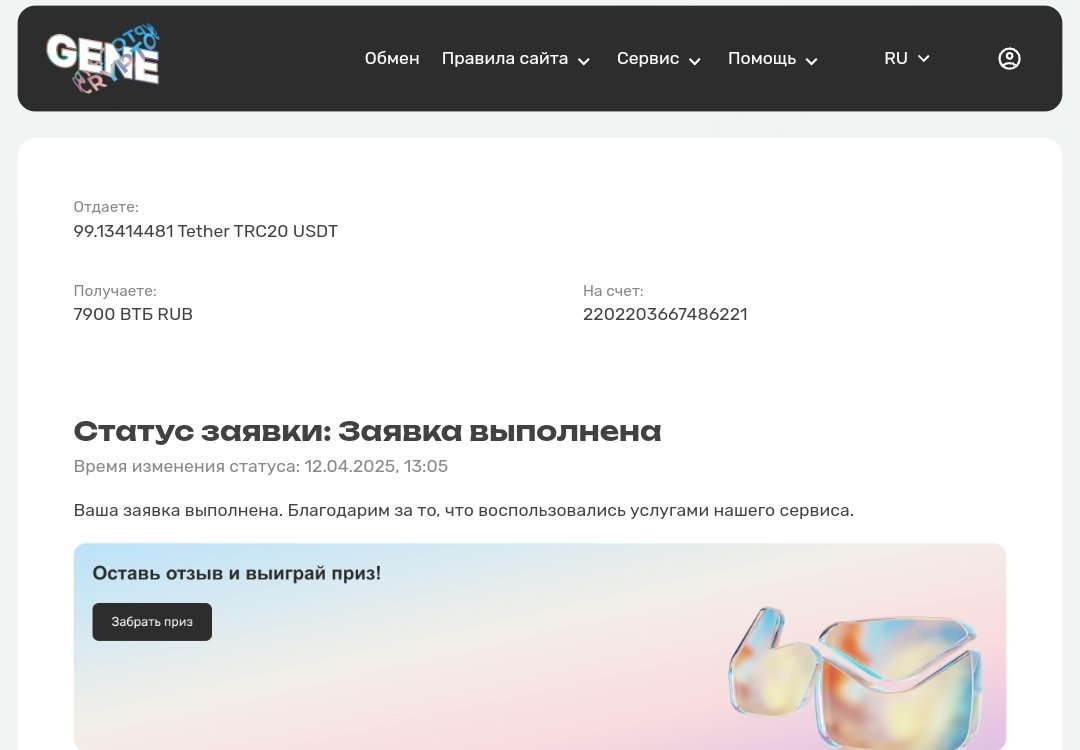Click the status time 12.04.2025, 13:05

(x=376, y=466)
